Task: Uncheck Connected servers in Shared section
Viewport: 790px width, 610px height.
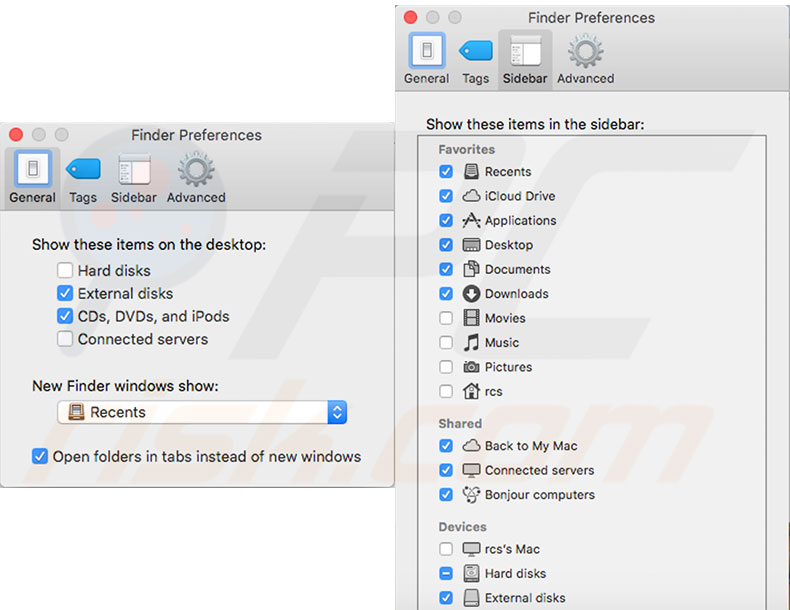Action: (x=446, y=470)
